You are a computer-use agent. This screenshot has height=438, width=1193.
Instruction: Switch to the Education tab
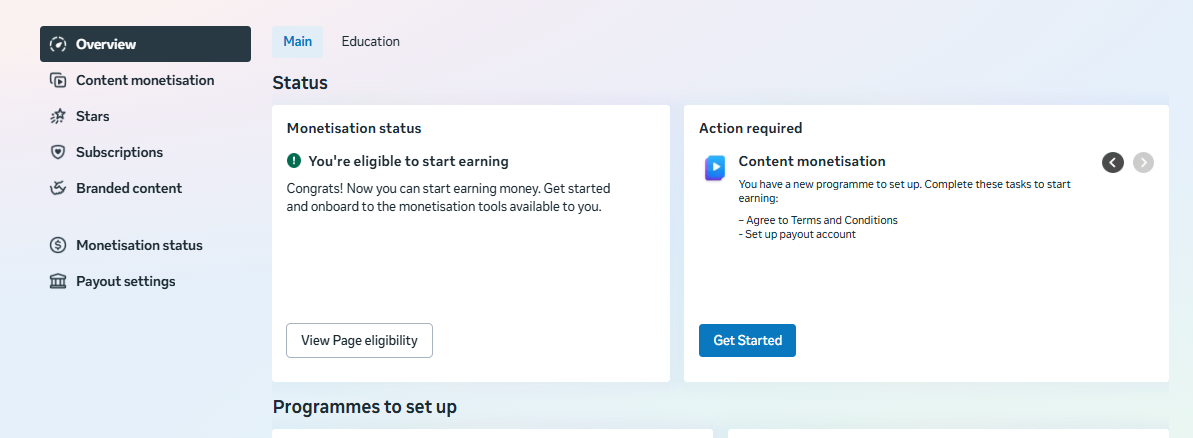point(370,41)
